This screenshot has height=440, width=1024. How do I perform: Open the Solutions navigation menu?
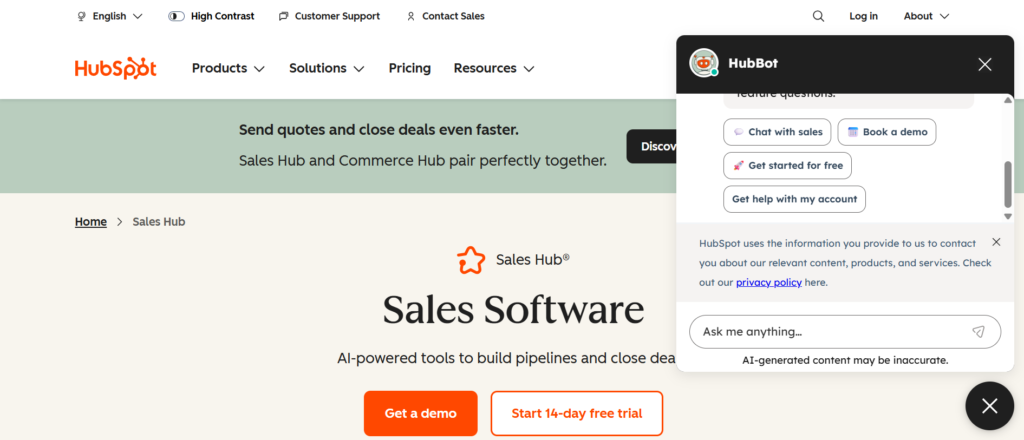(326, 68)
